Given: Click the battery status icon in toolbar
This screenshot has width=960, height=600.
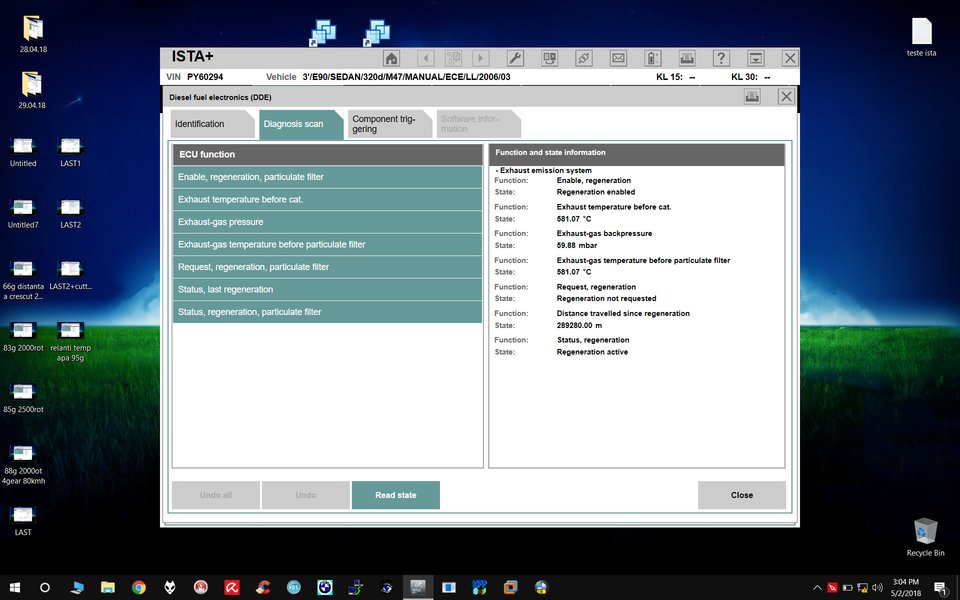Looking at the screenshot, I should click(652, 58).
